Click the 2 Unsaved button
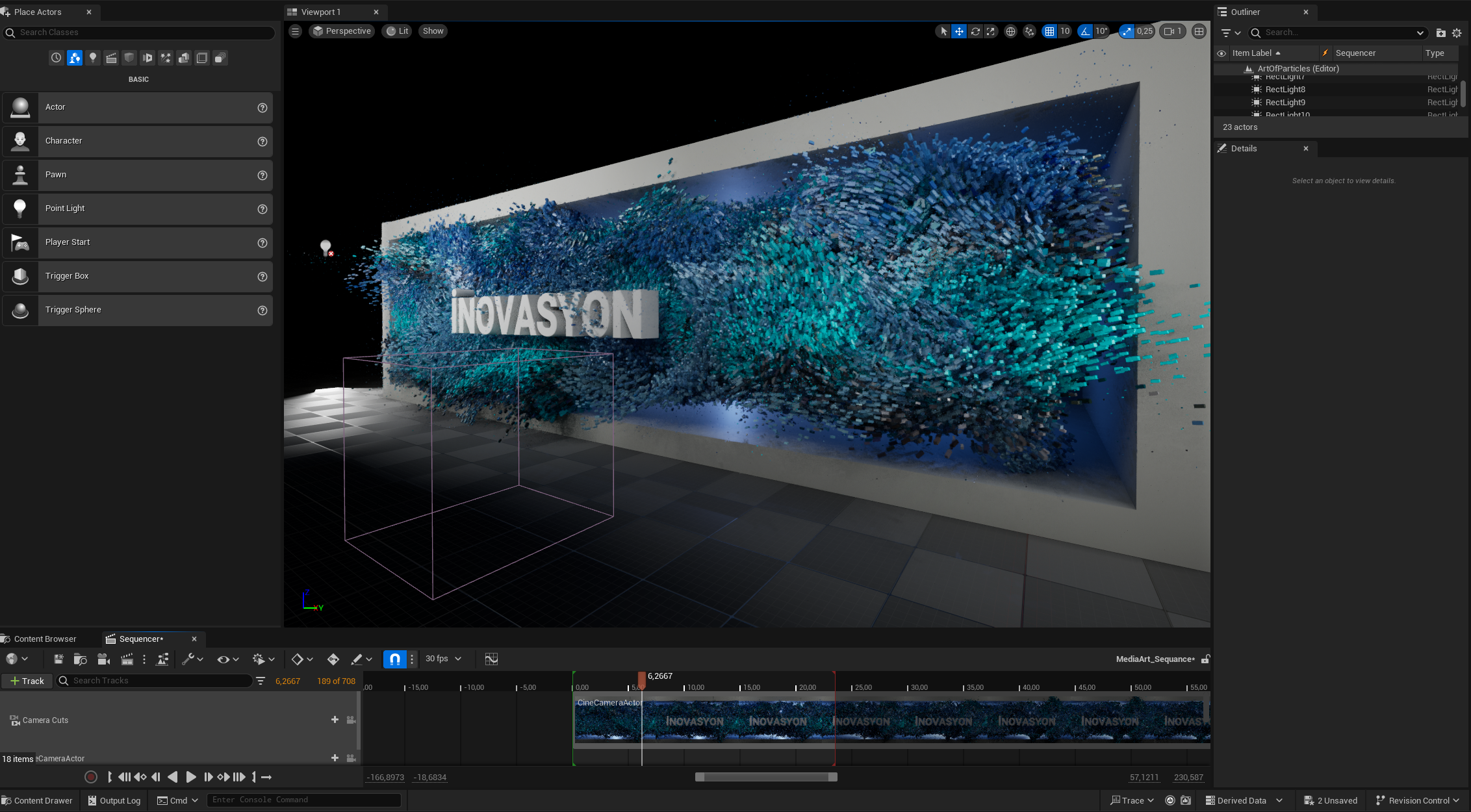 point(1331,800)
